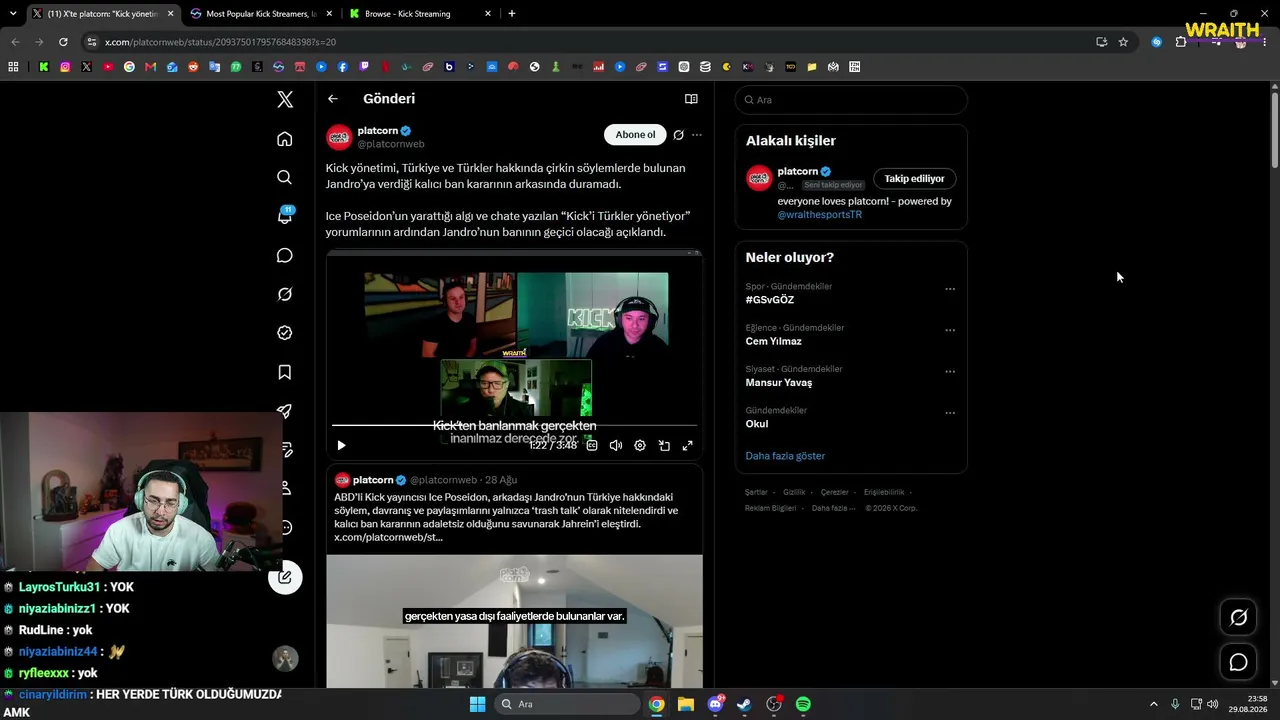1280x720 pixels.
Task: Mute the video sound
Action: click(x=616, y=446)
